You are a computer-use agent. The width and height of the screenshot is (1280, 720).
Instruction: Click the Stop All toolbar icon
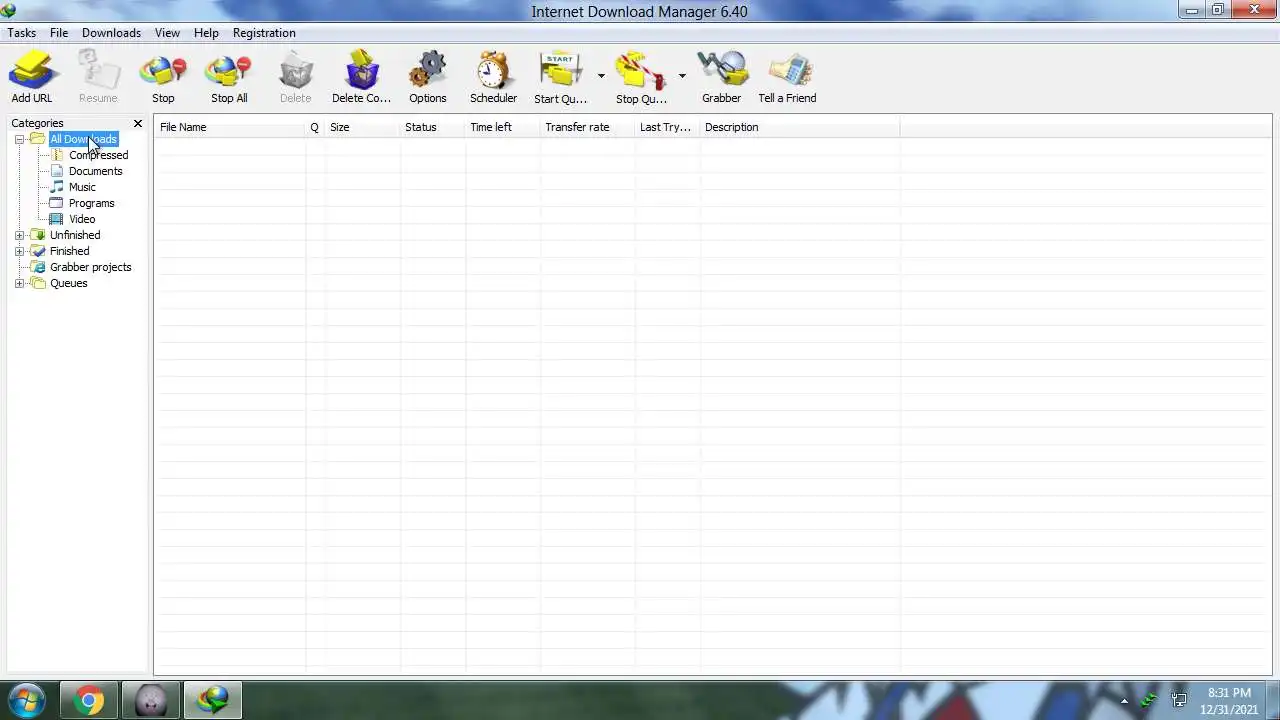coord(229,72)
